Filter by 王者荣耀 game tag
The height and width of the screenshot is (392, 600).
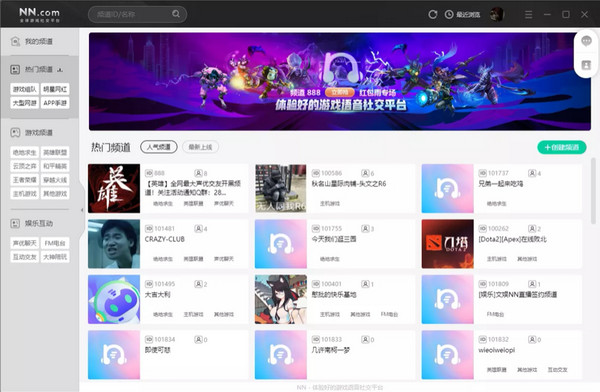(x=24, y=180)
